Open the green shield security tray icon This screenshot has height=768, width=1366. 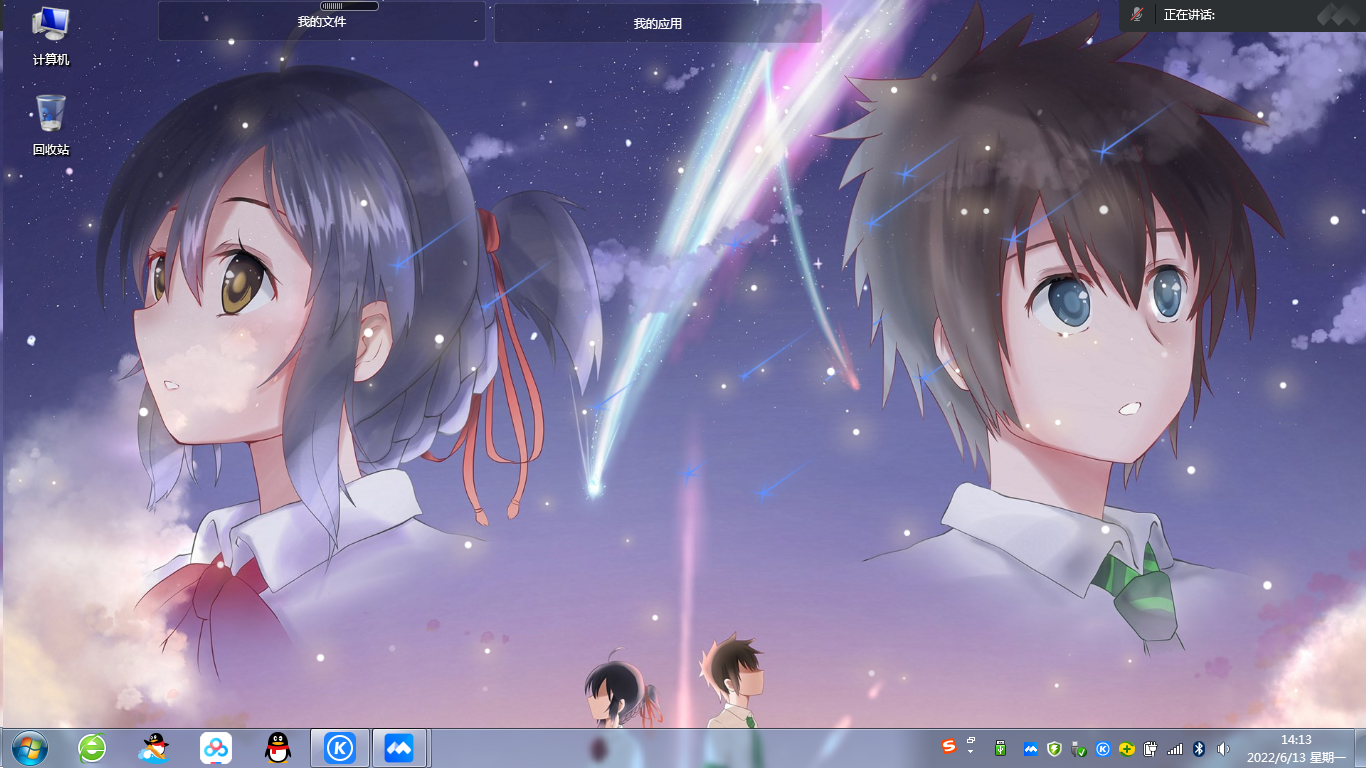click(1054, 748)
